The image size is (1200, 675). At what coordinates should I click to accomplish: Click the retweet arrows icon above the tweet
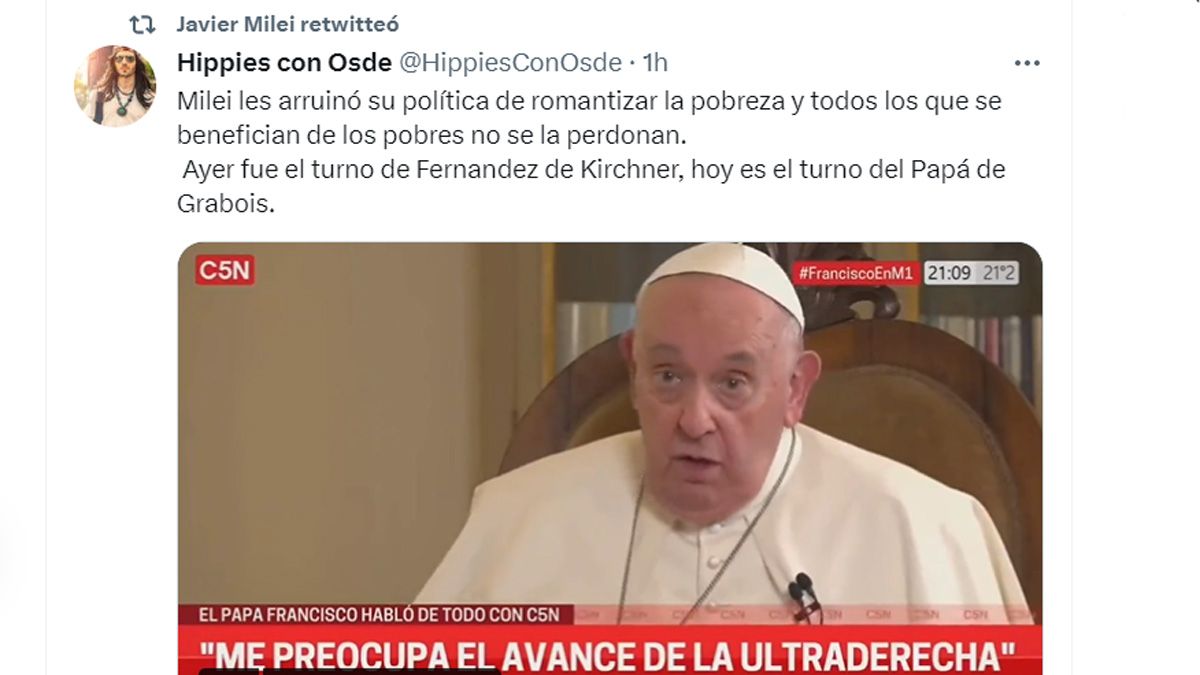(x=142, y=24)
